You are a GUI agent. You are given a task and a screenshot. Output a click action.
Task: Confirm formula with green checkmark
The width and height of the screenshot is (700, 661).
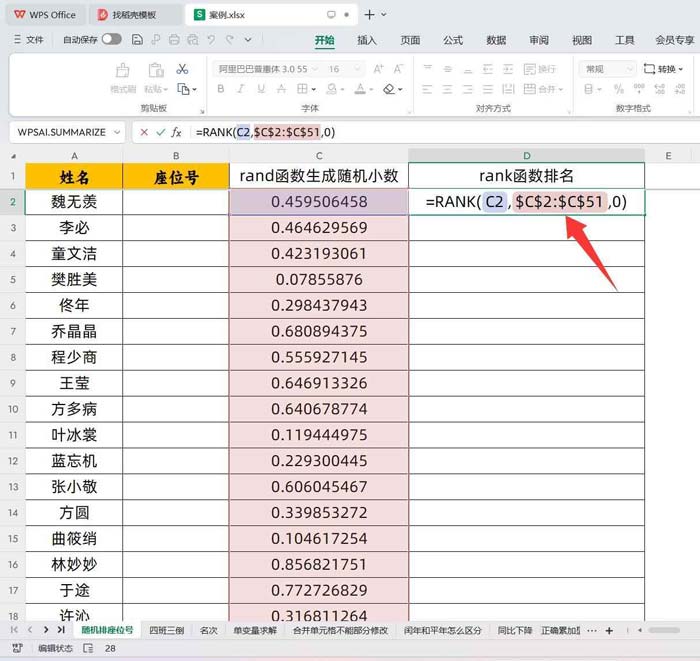[x=161, y=132]
